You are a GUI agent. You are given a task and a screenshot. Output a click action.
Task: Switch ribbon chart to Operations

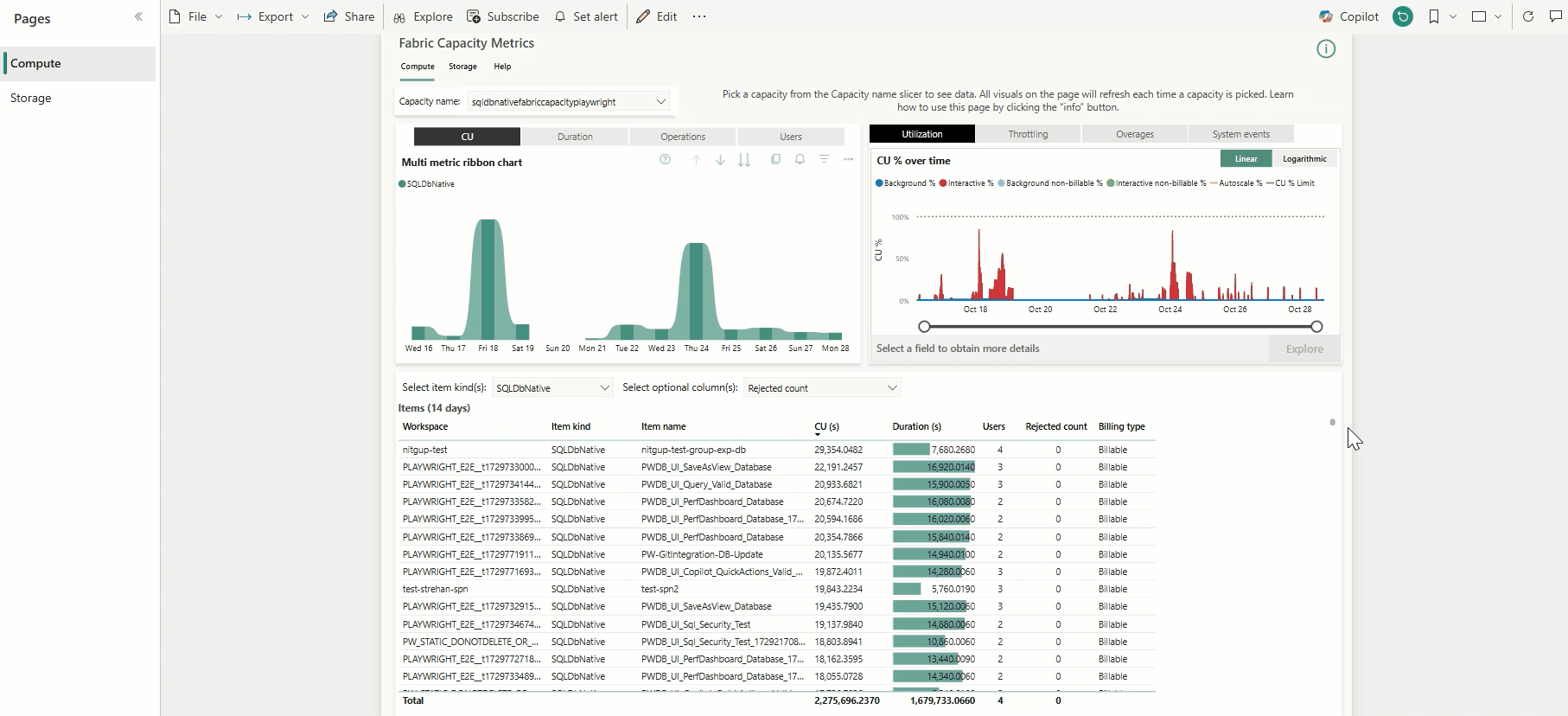[683, 137]
